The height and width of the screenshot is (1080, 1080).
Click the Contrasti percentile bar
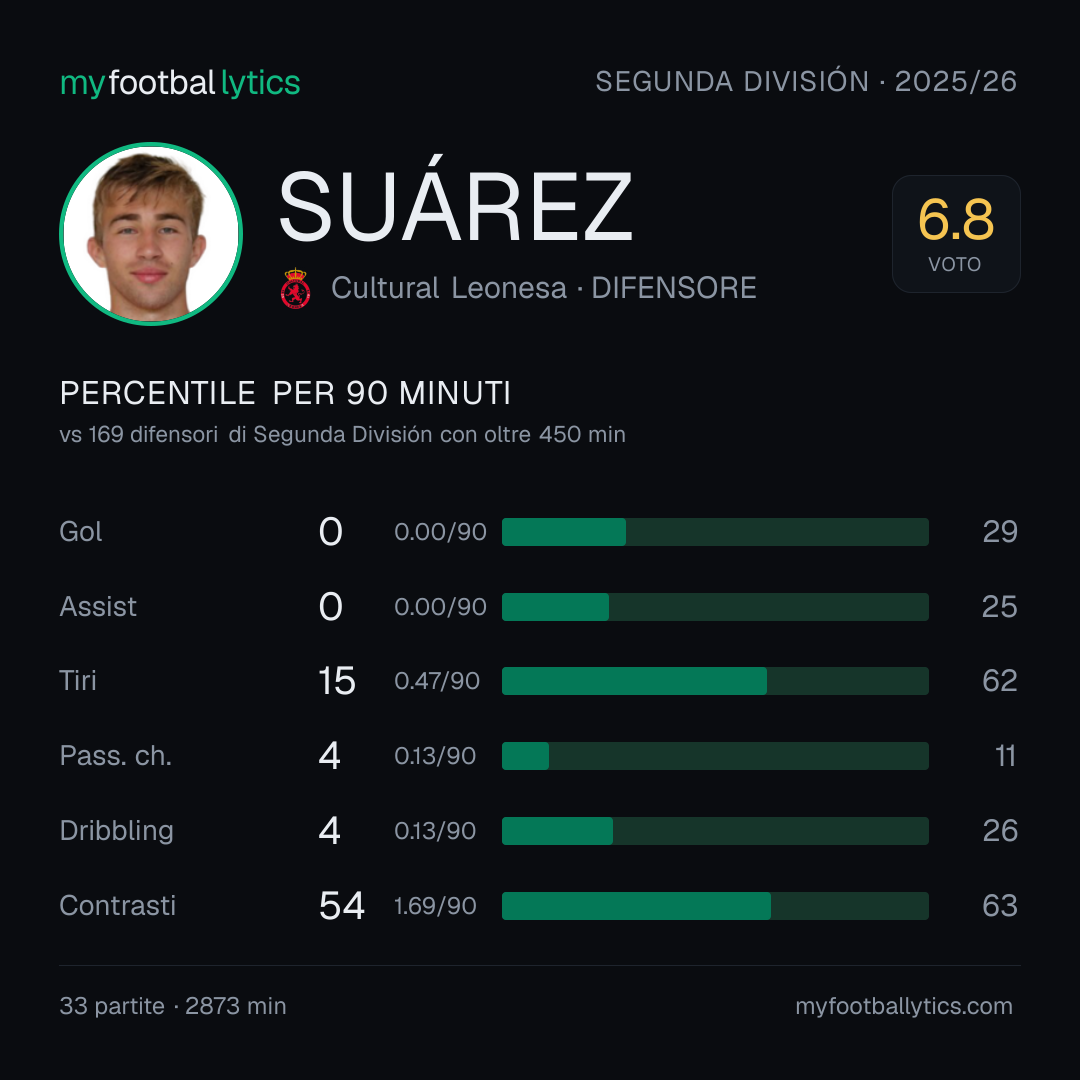pyautogui.click(x=715, y=906)
